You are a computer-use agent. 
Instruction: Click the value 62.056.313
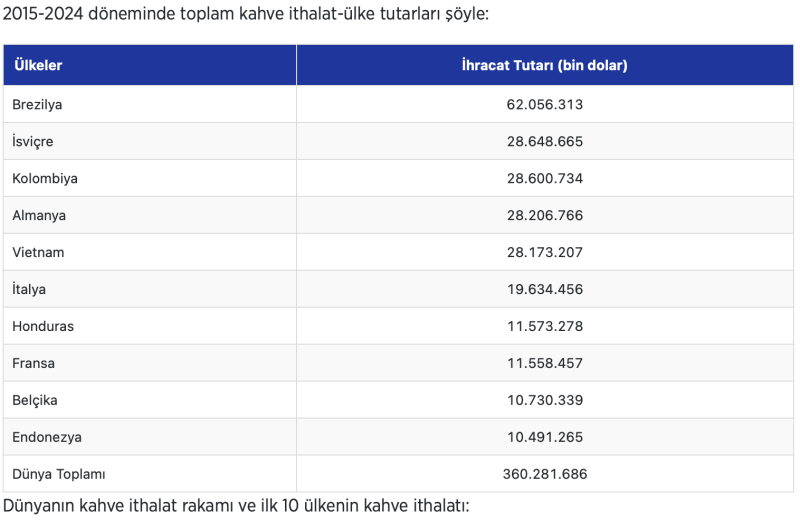point(544,105)
